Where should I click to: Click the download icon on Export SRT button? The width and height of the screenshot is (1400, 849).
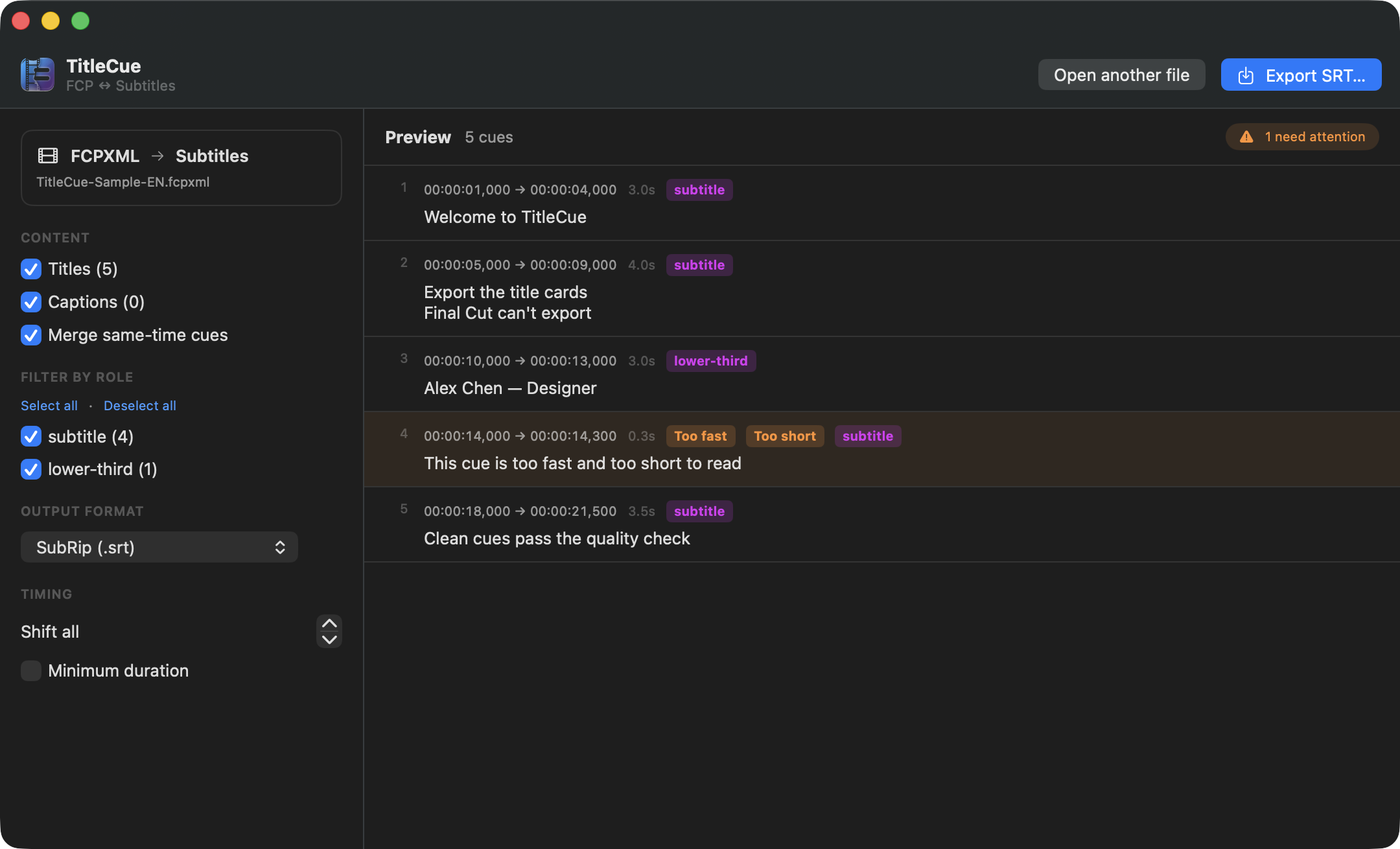[x=1245, y=76]
